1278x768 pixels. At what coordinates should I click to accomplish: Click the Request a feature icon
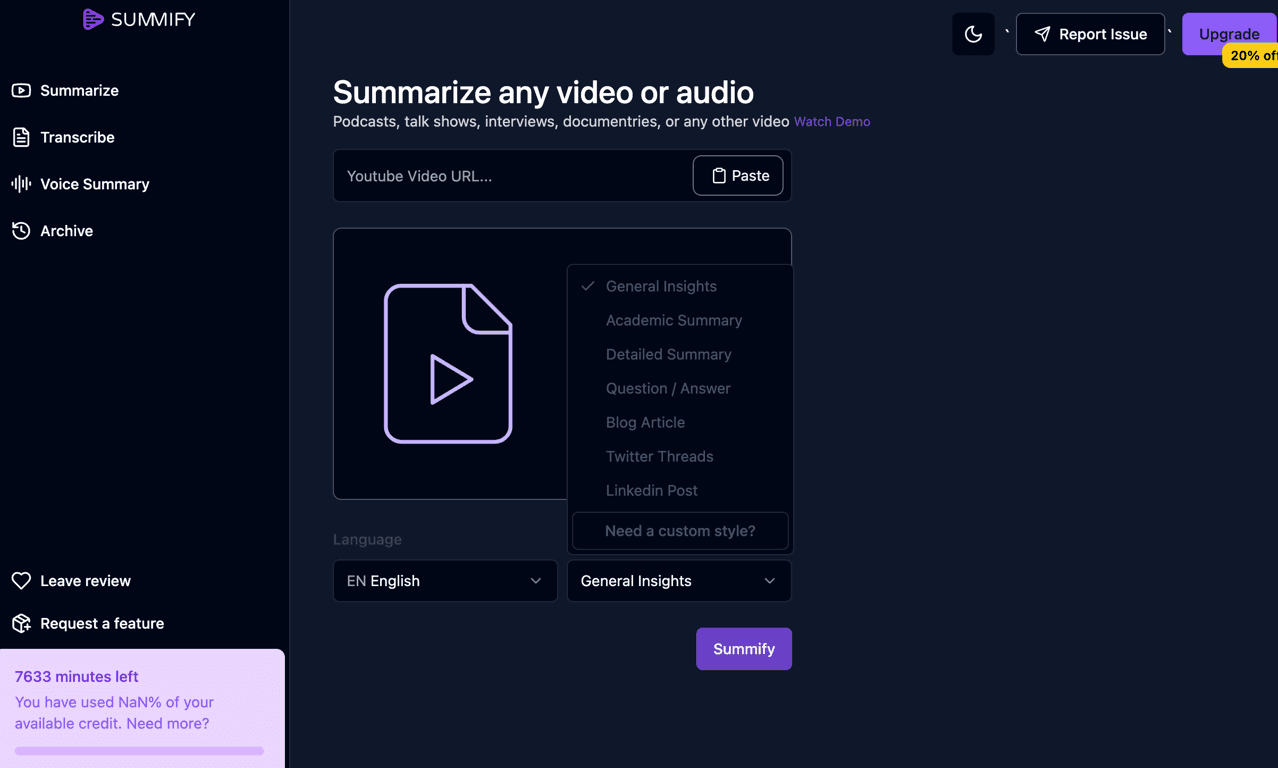[x=21, y=623]
